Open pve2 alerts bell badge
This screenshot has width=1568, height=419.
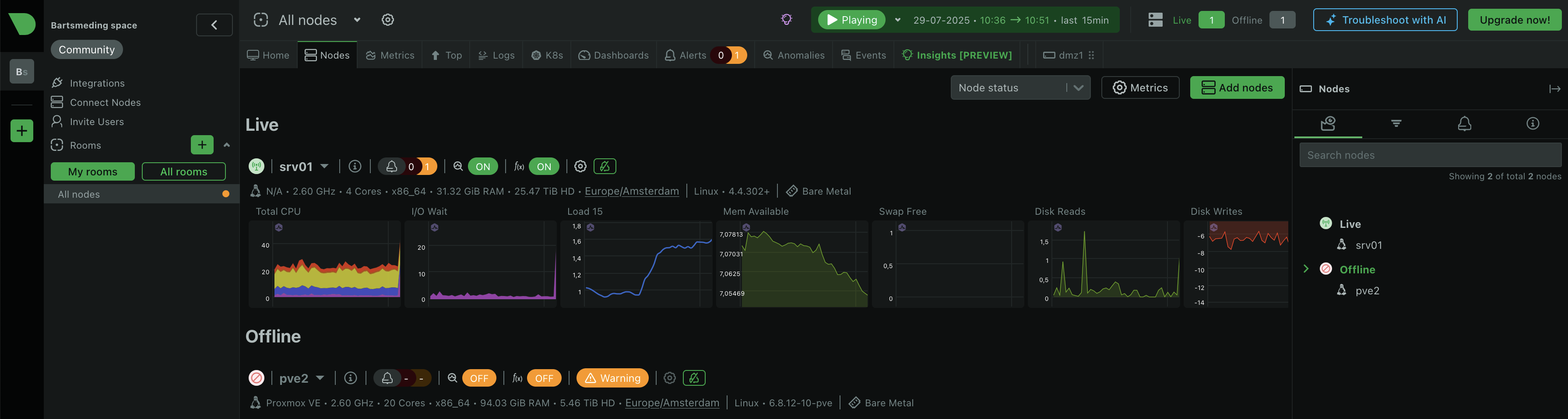coord(402,377)
